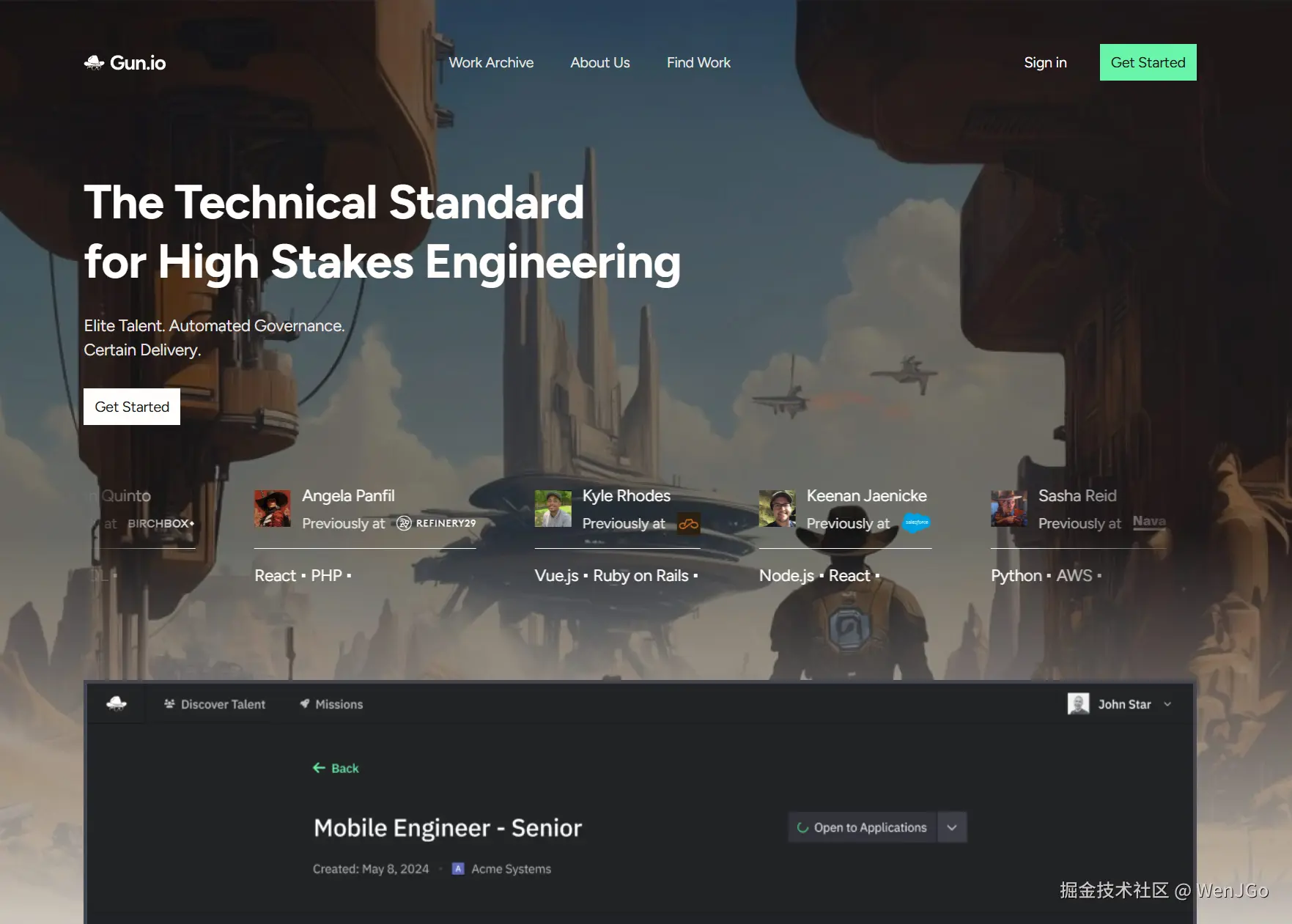Viewport: 1292px width, 924px height.
Task: Click John Star's profile avatar
Action: pos(1078,704)
